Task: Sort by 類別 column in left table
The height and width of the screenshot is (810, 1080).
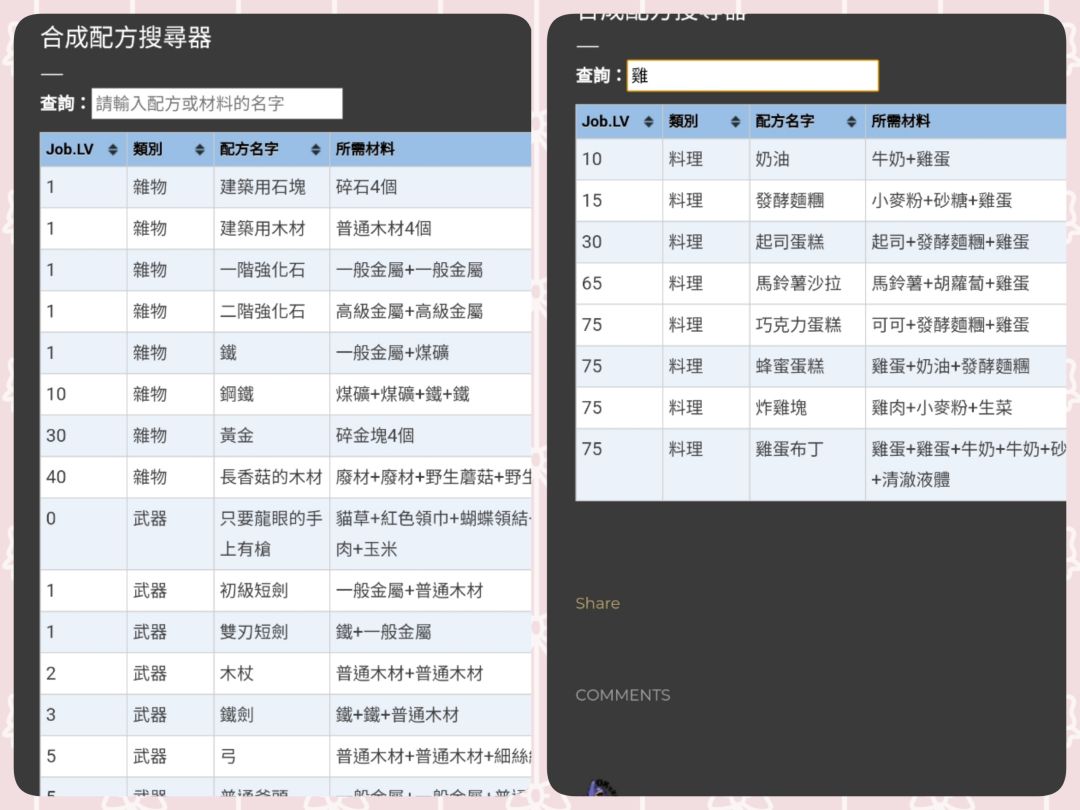Action: [199, 149]
